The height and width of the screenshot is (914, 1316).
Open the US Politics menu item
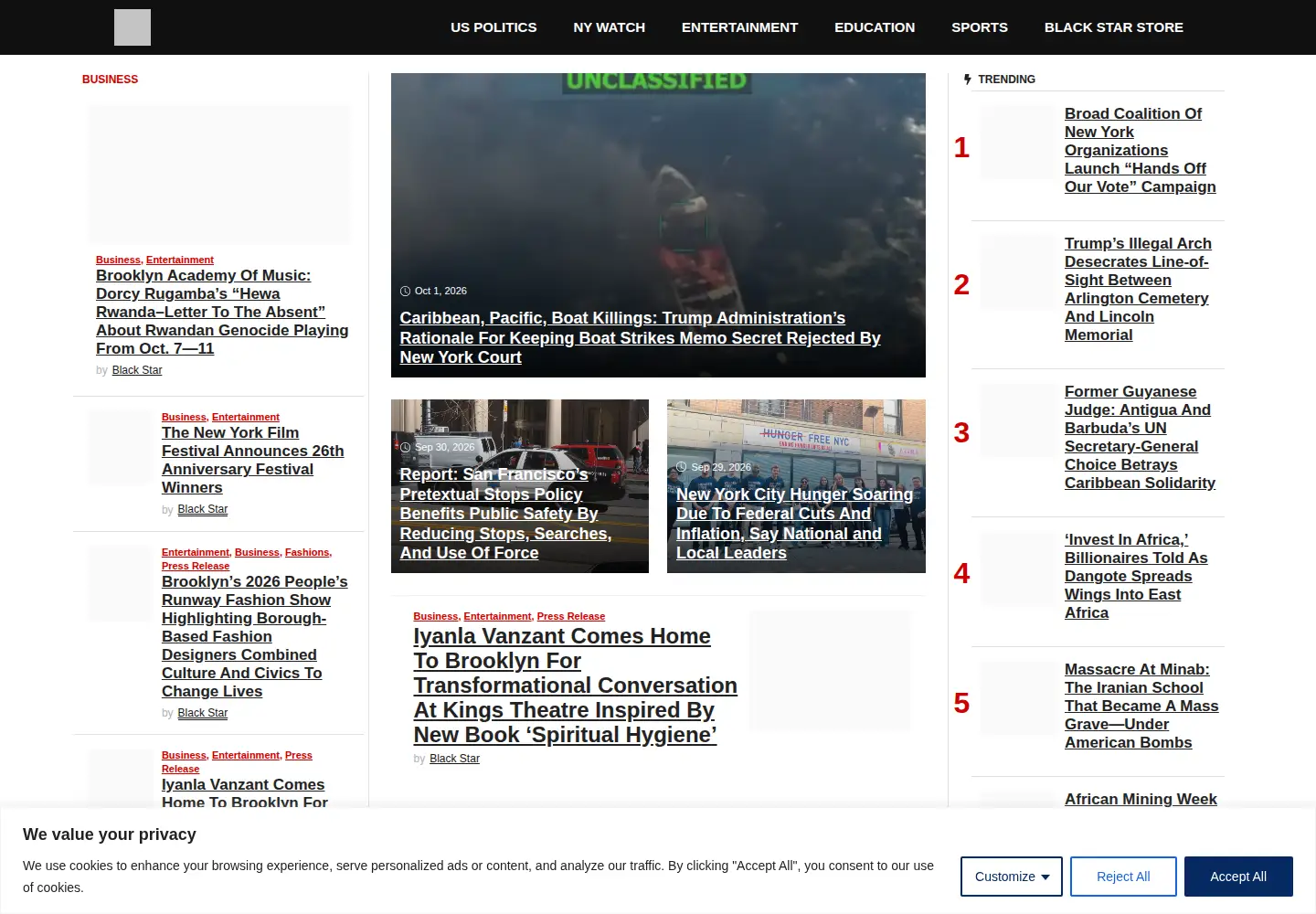(x=493, y=27)
